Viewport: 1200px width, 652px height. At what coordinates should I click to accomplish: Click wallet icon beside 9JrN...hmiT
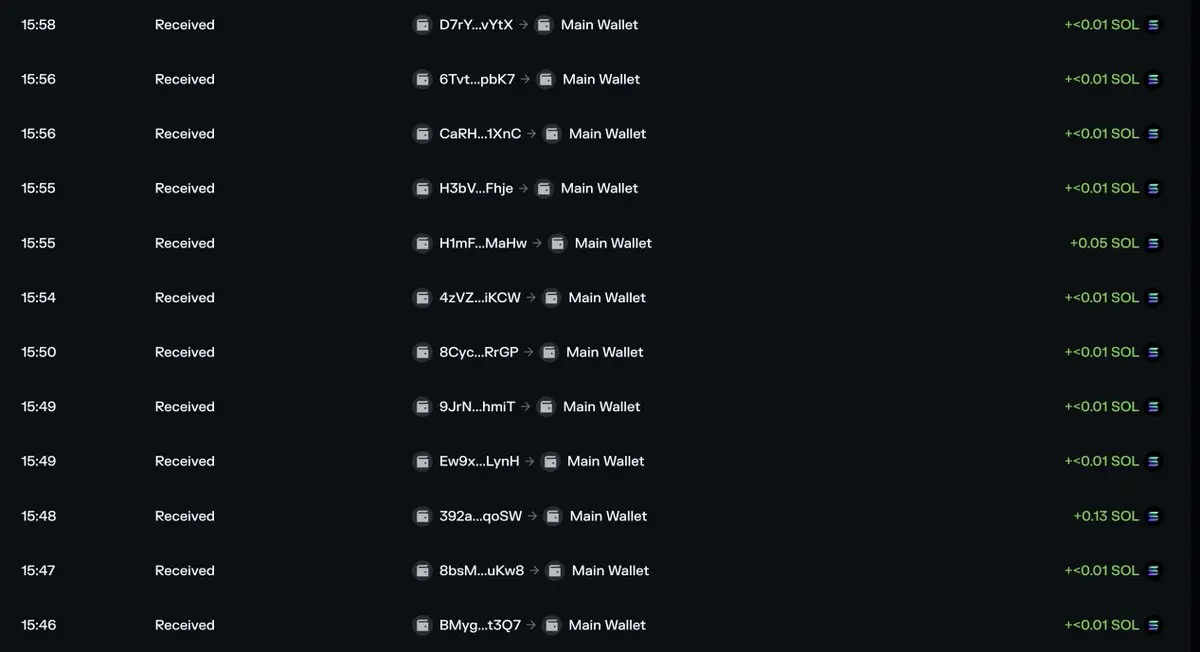[x=423, y=407]
